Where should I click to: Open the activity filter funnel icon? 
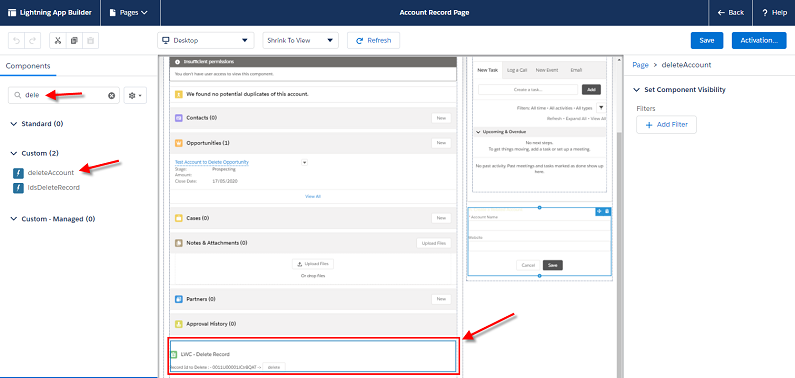pos(600,107)
